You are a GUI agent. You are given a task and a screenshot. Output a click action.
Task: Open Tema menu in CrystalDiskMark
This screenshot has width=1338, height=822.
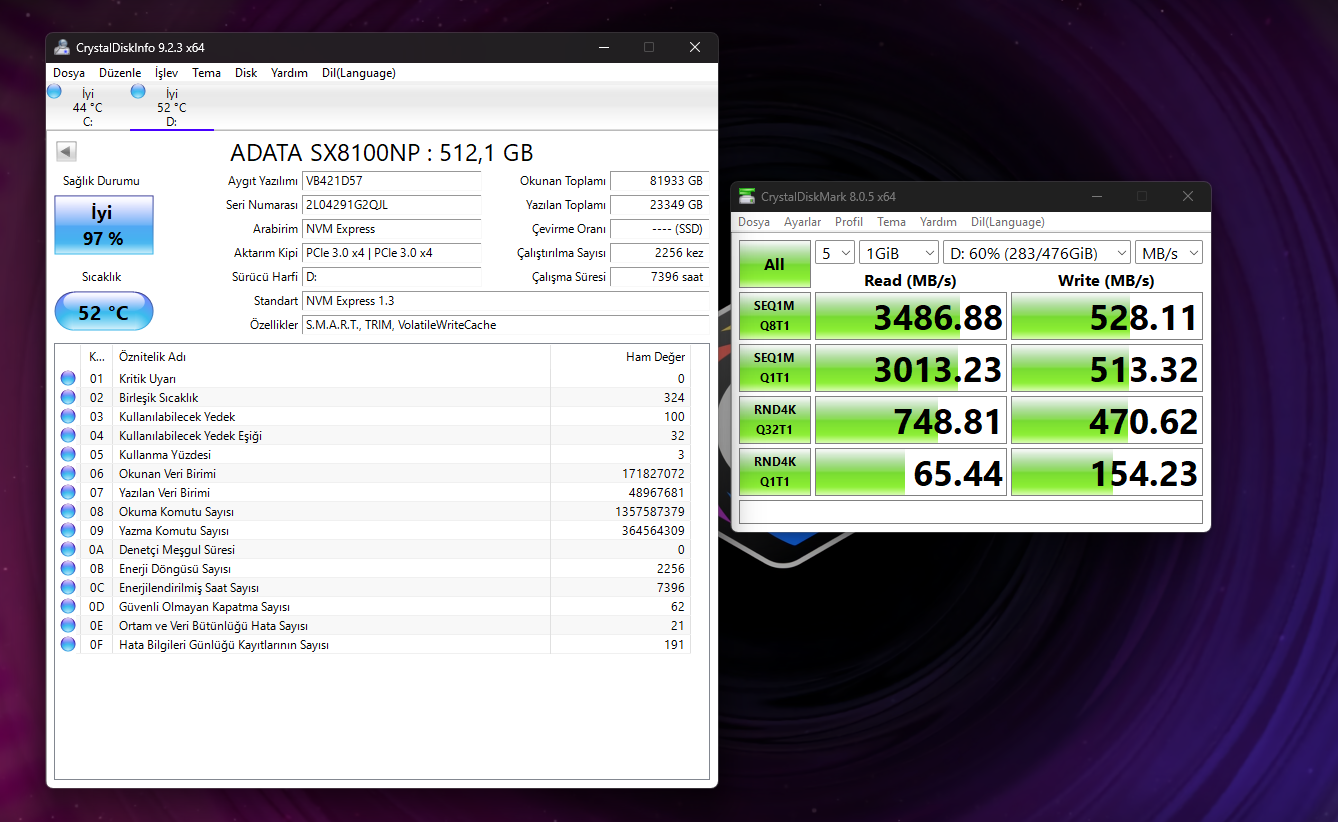click(x=891, y=222)
